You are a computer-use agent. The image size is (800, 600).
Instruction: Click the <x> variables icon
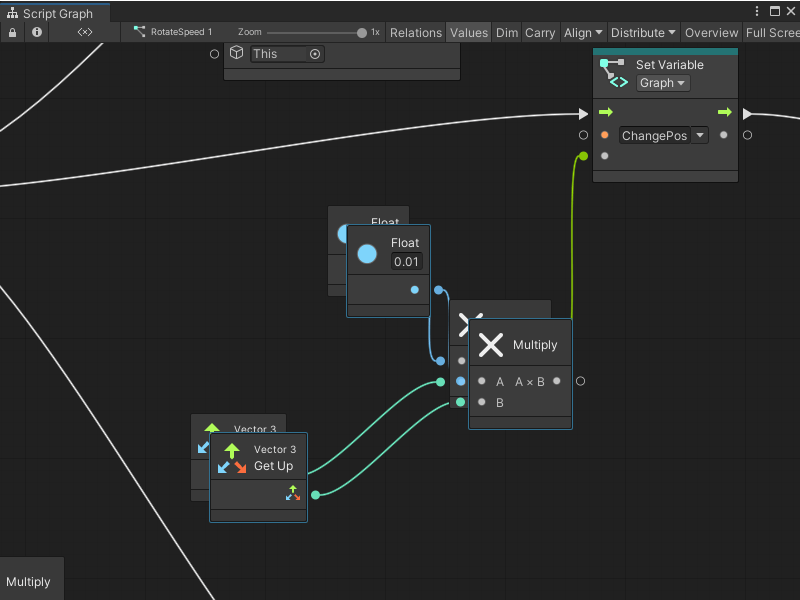coord(84,32)
